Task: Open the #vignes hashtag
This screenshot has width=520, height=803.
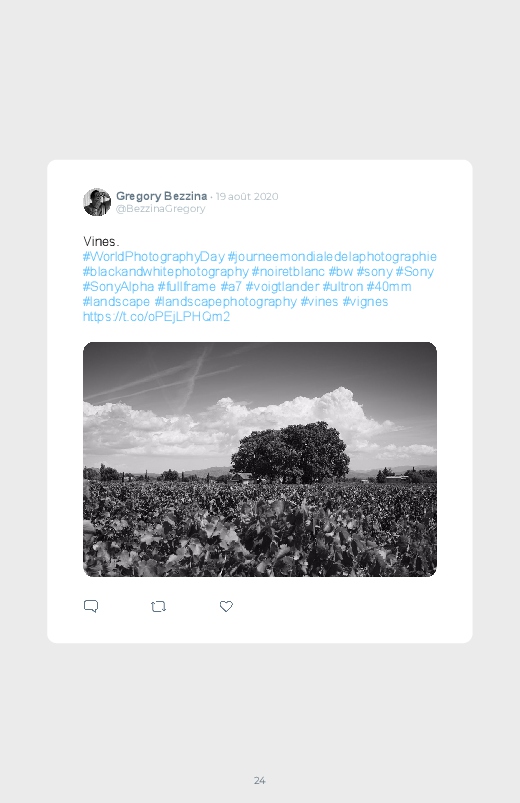Action: 365,302
